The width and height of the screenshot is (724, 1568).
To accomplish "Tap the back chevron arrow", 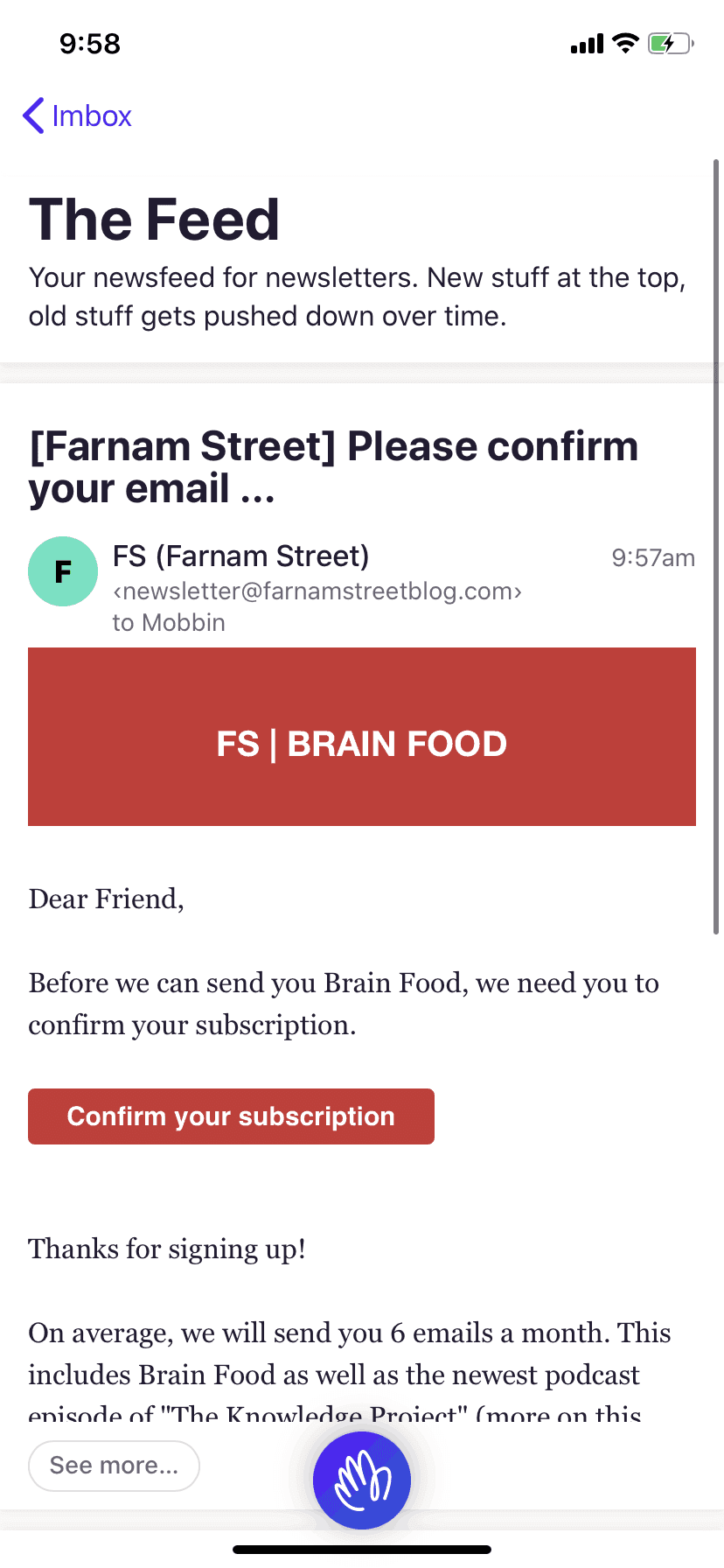I will tap(33, 115).
